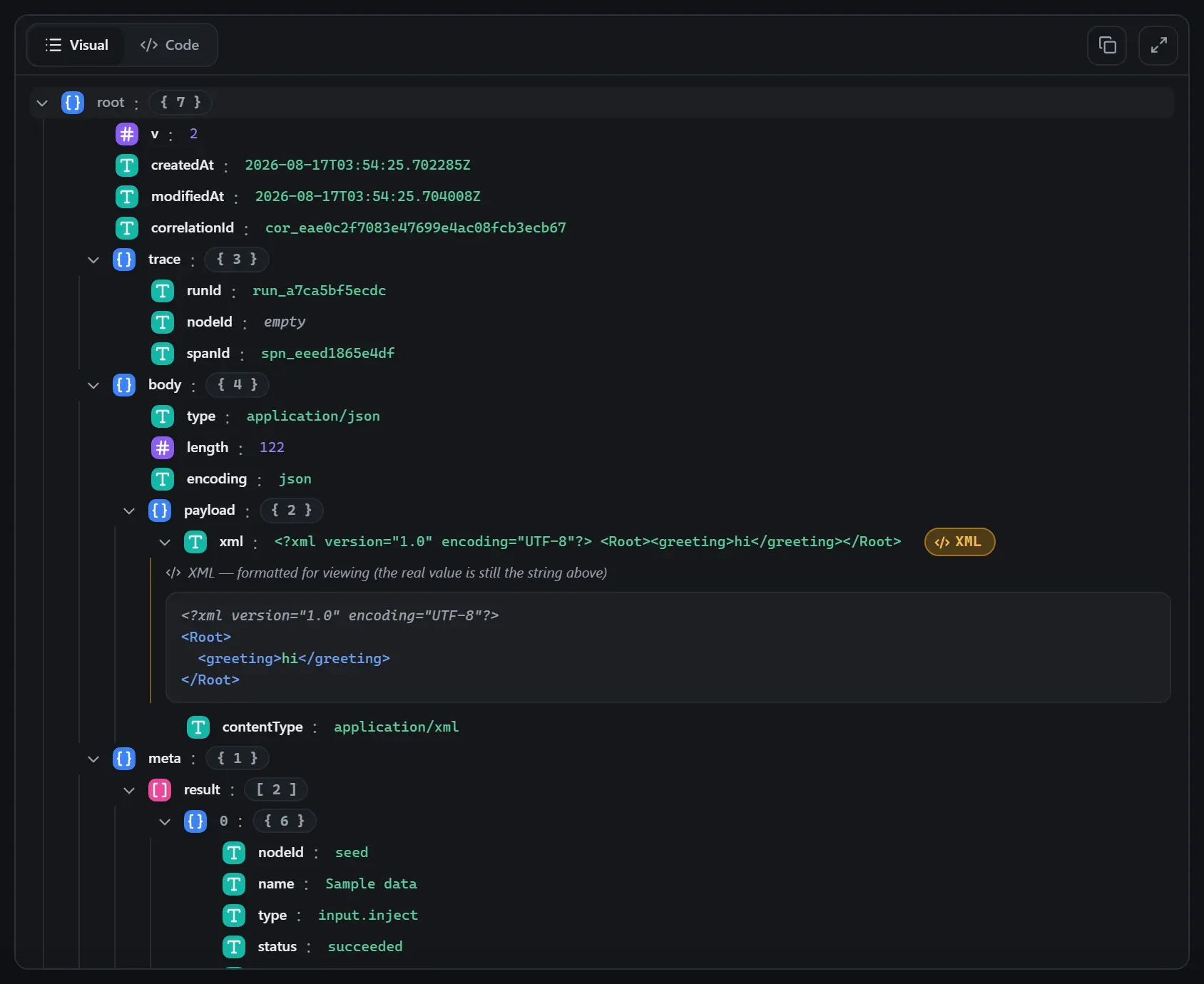Select the correlationId value cor_eae0c2f…

point(416,228)
